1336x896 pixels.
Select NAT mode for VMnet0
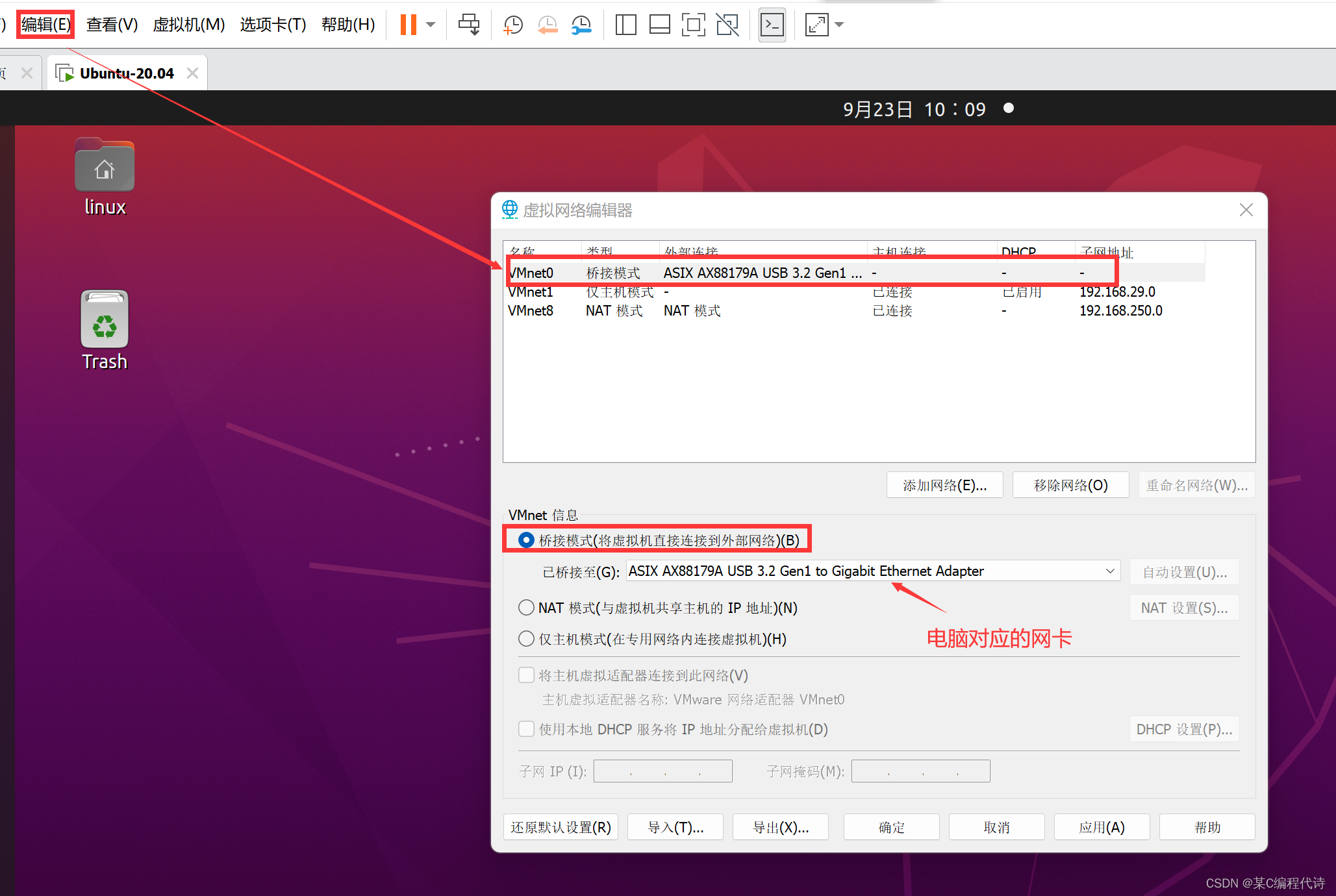525,608
